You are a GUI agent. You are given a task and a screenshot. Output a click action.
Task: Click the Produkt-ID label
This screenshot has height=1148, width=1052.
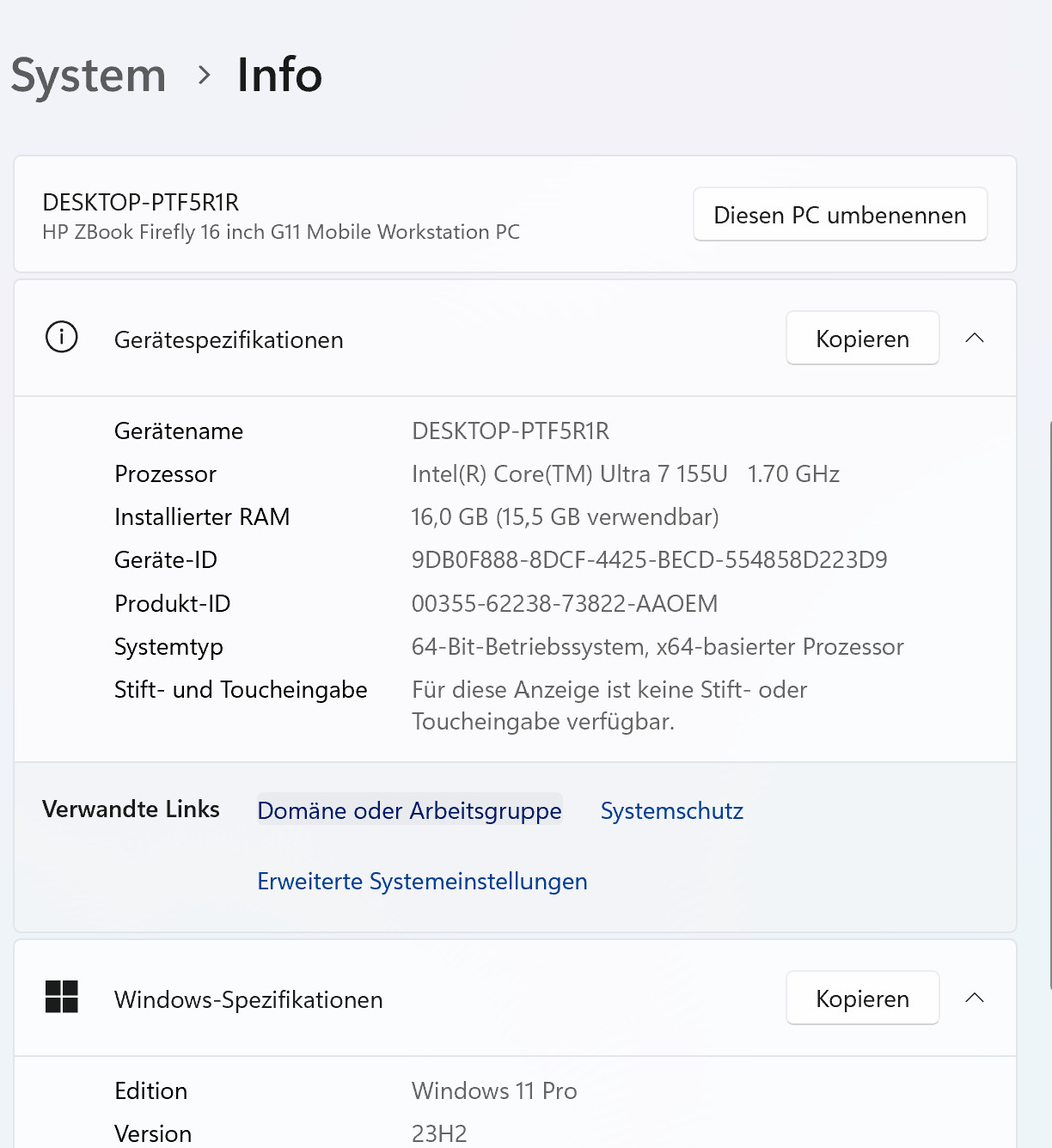(x=173, y=603)
